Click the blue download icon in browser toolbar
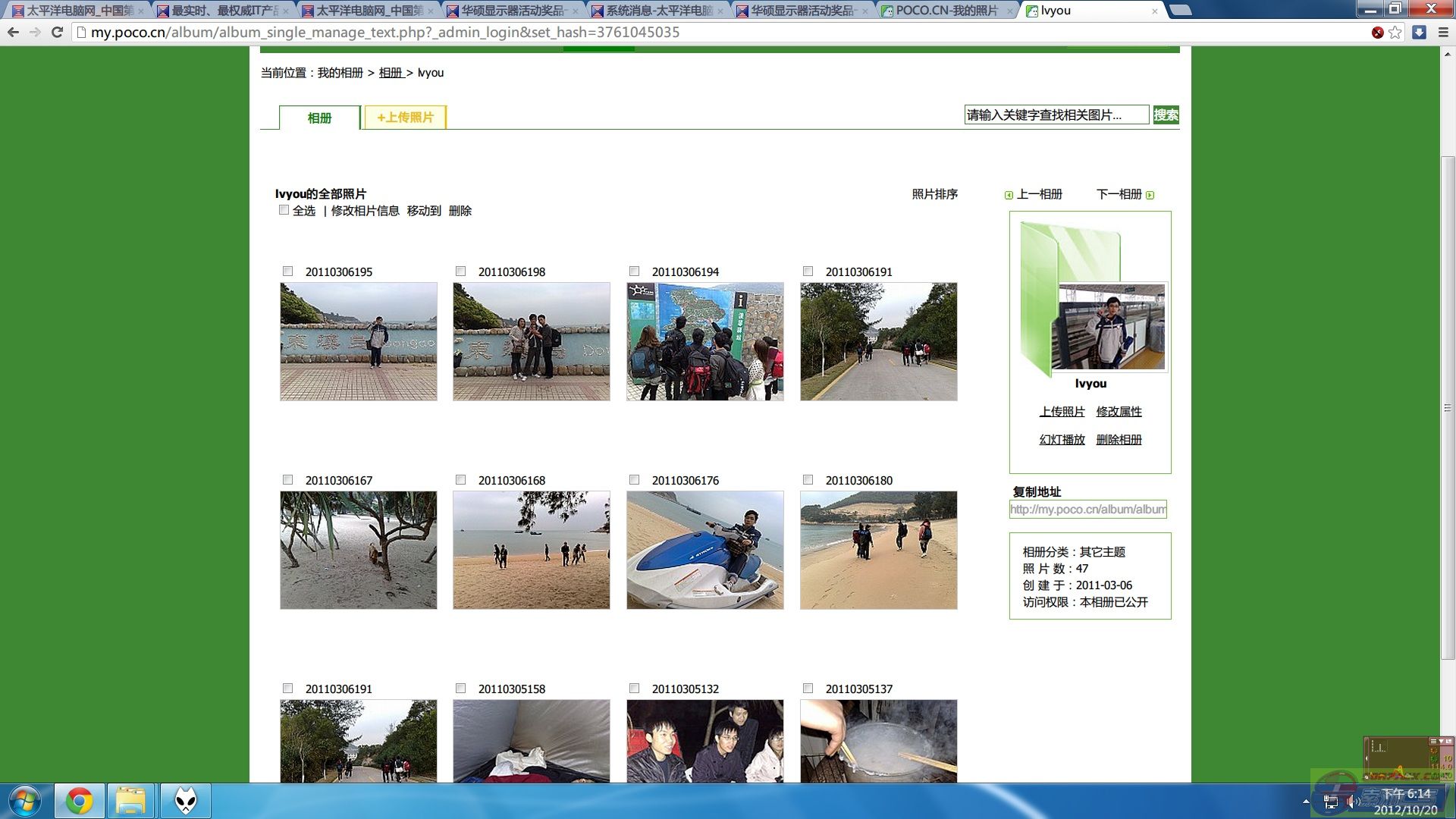This screenshot has width=1456, height=819. [1417, 32]
